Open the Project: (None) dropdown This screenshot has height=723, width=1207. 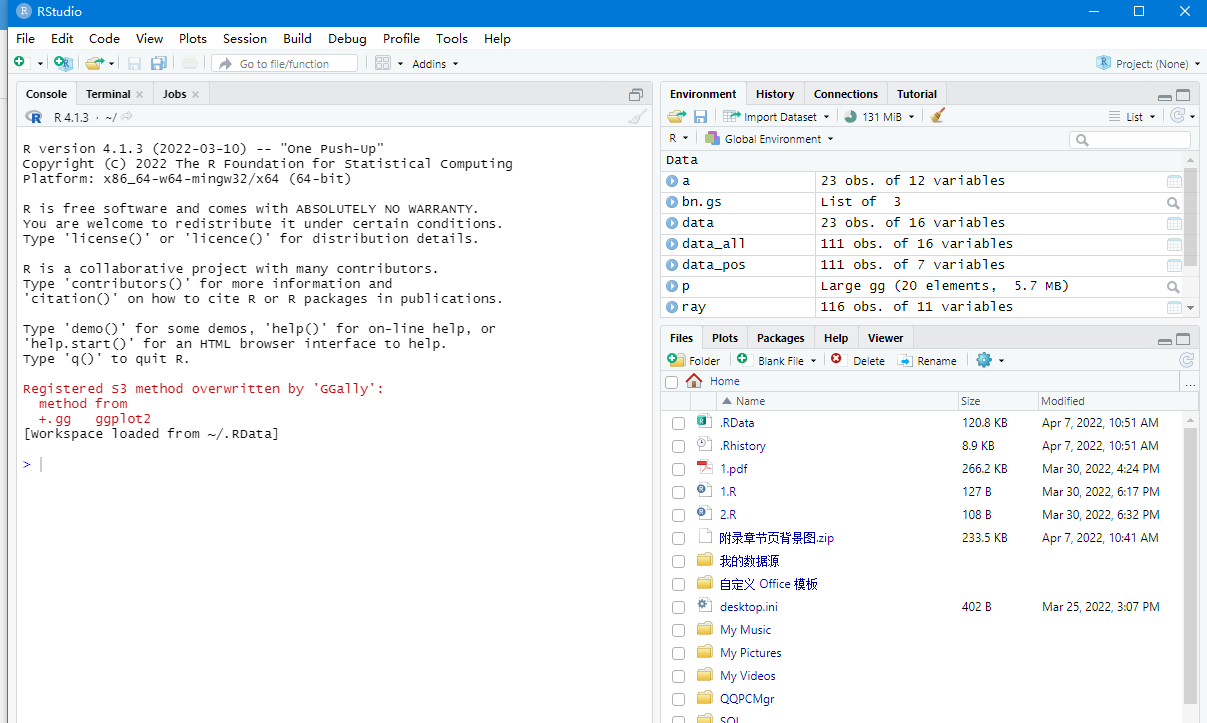pos(1148,63)
